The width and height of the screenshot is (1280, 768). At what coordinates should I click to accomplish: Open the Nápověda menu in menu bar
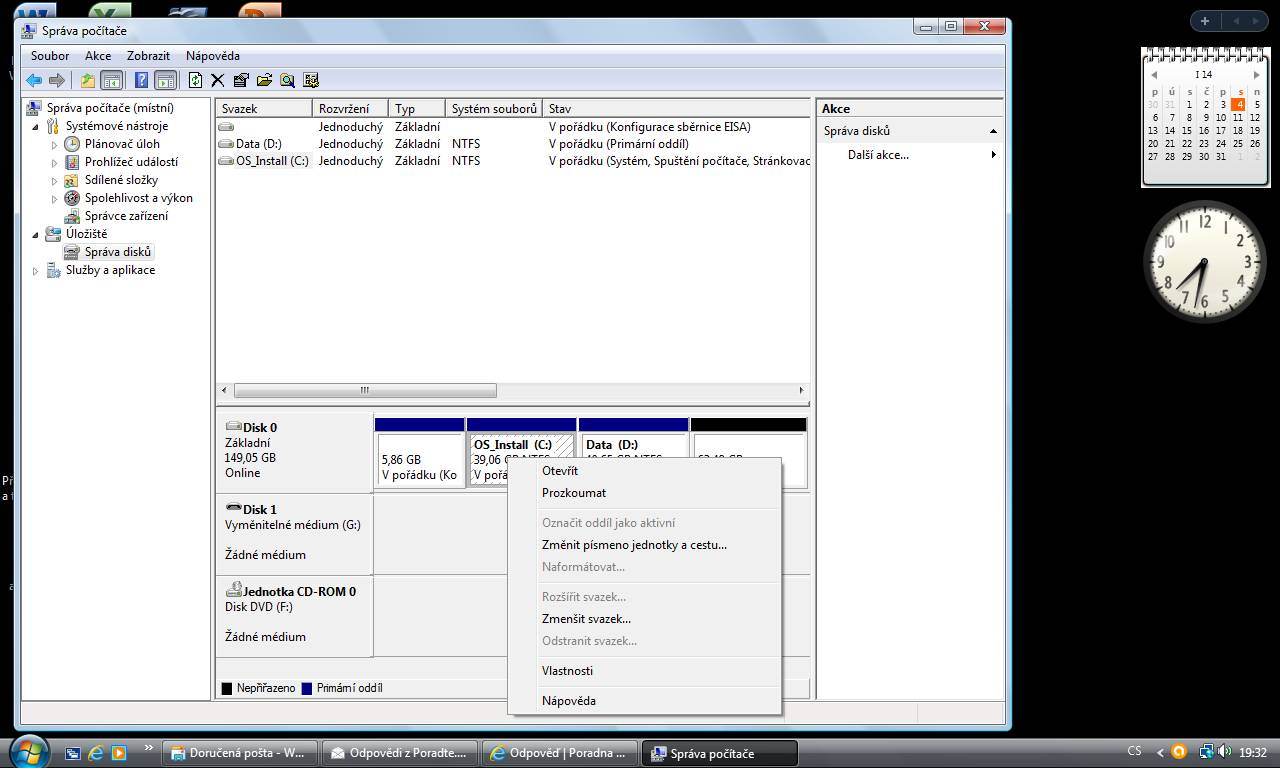(213, 56)
